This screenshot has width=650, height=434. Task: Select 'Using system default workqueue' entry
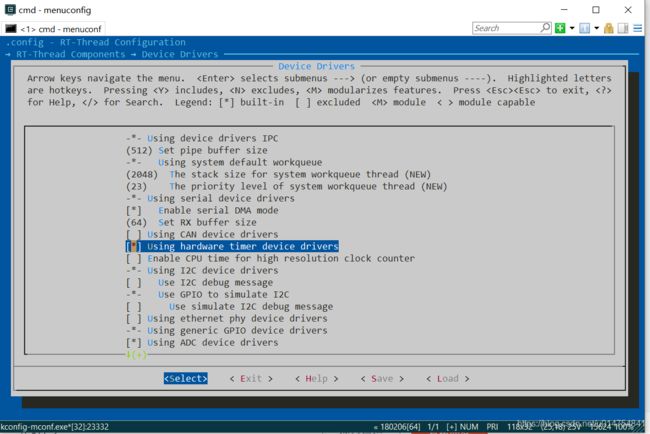pos(224,162)
